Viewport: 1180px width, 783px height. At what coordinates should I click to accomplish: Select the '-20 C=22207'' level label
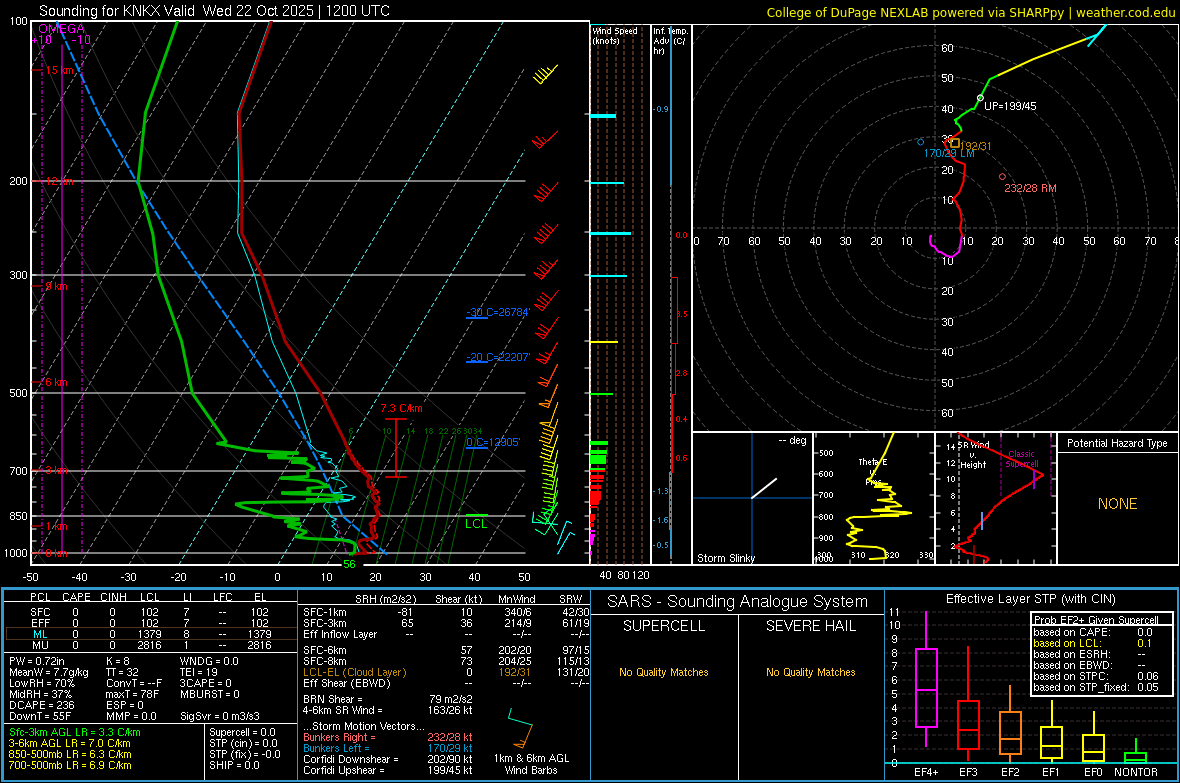[498, 357]
